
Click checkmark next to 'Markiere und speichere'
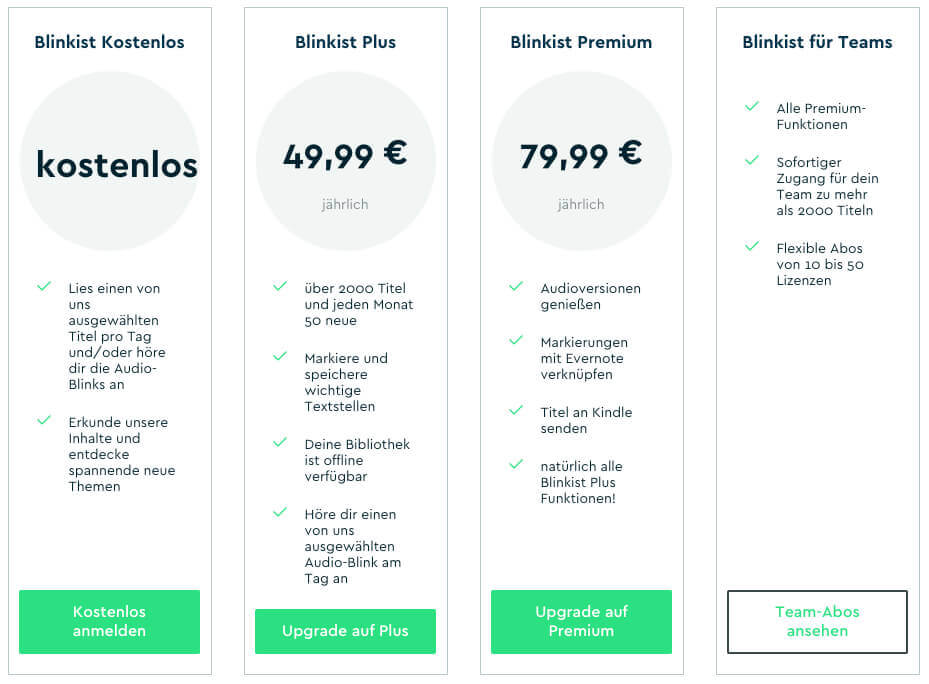coord(280,356)
